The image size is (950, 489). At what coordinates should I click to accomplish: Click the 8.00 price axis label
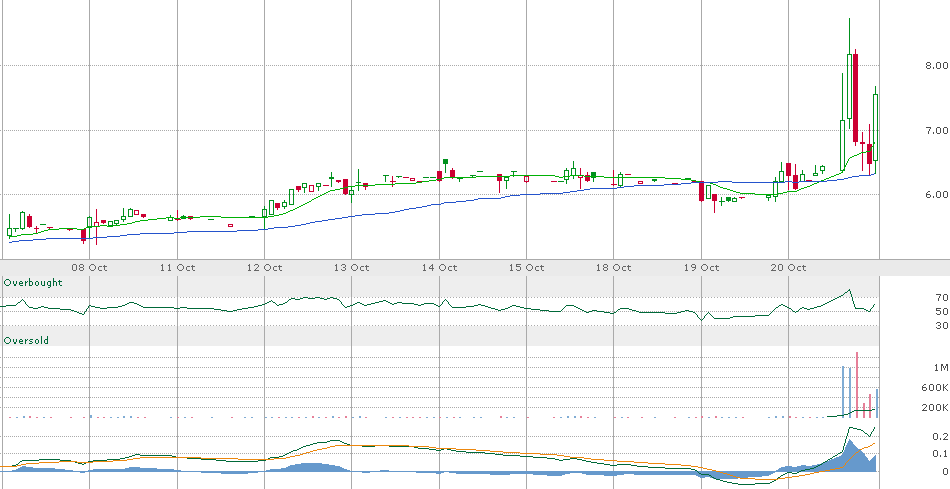936,65
